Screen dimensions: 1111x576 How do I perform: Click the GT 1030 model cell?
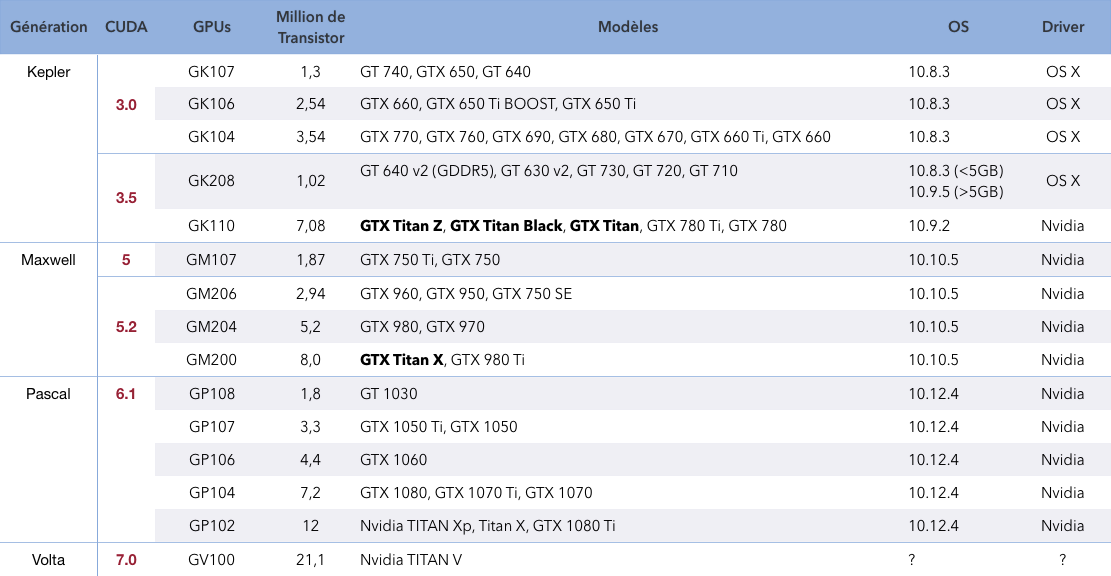pyautogui.click(x=388, y=393)
